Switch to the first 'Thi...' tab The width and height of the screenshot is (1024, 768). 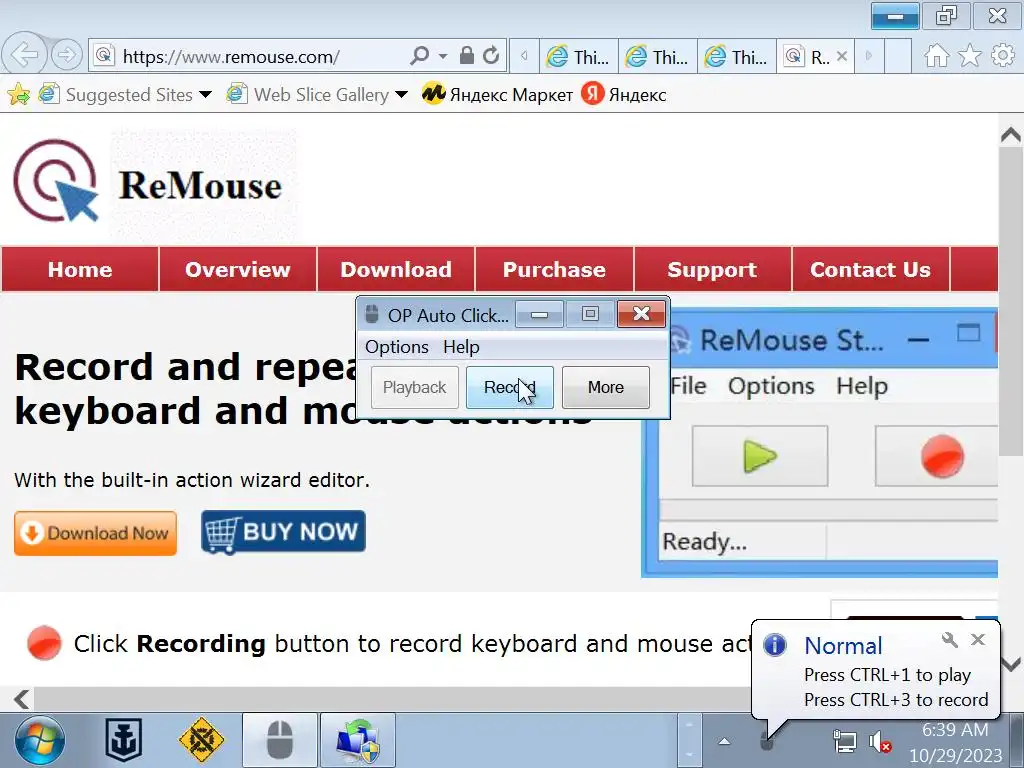(x=579, y=57)
